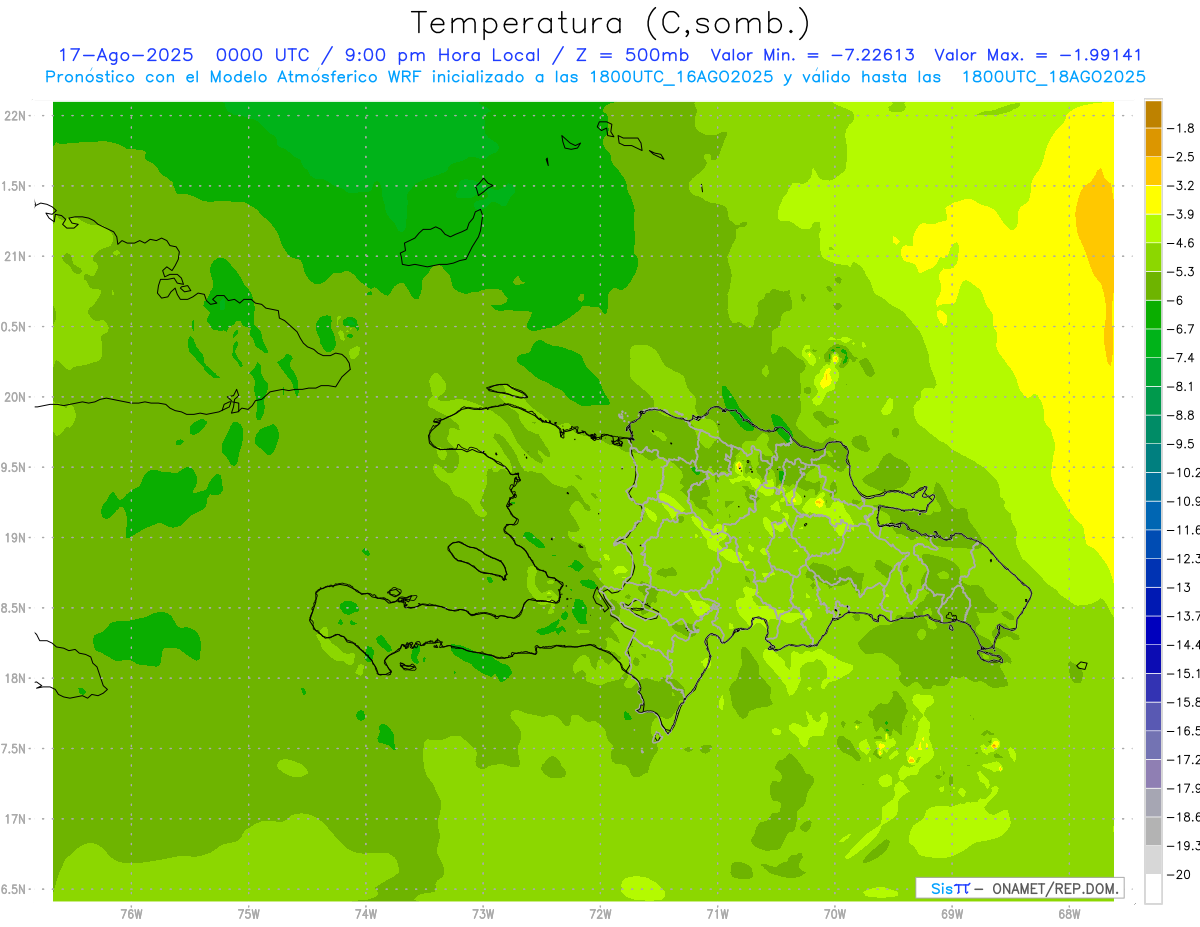Click the "1800UTC_18AGO2025" valid-until time text
This screenshot has height=927, width=1200.
tap(1053, 77)
